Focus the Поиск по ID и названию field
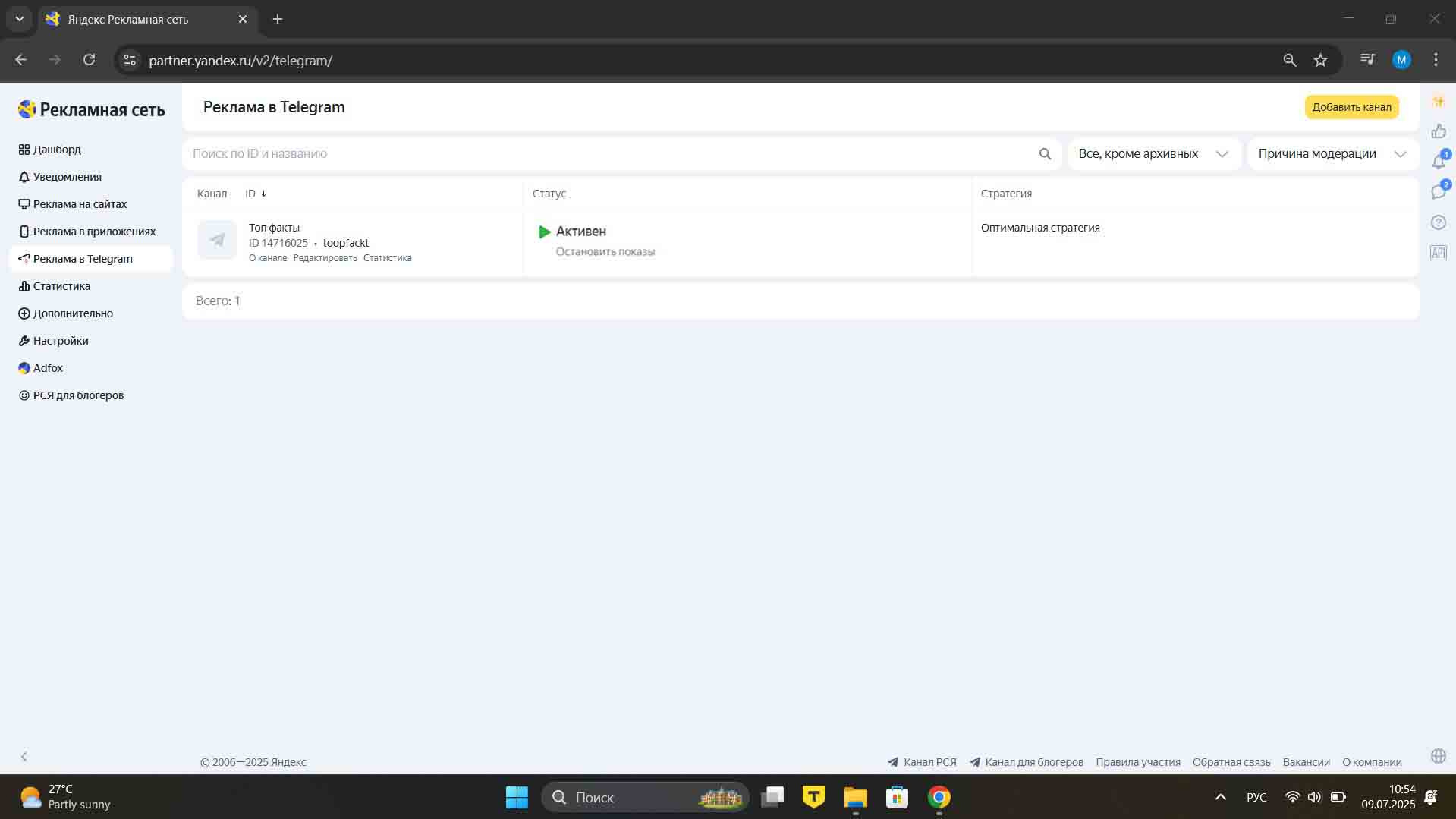The height and width of the screenshot is (819, 1456). click(611, 153)
